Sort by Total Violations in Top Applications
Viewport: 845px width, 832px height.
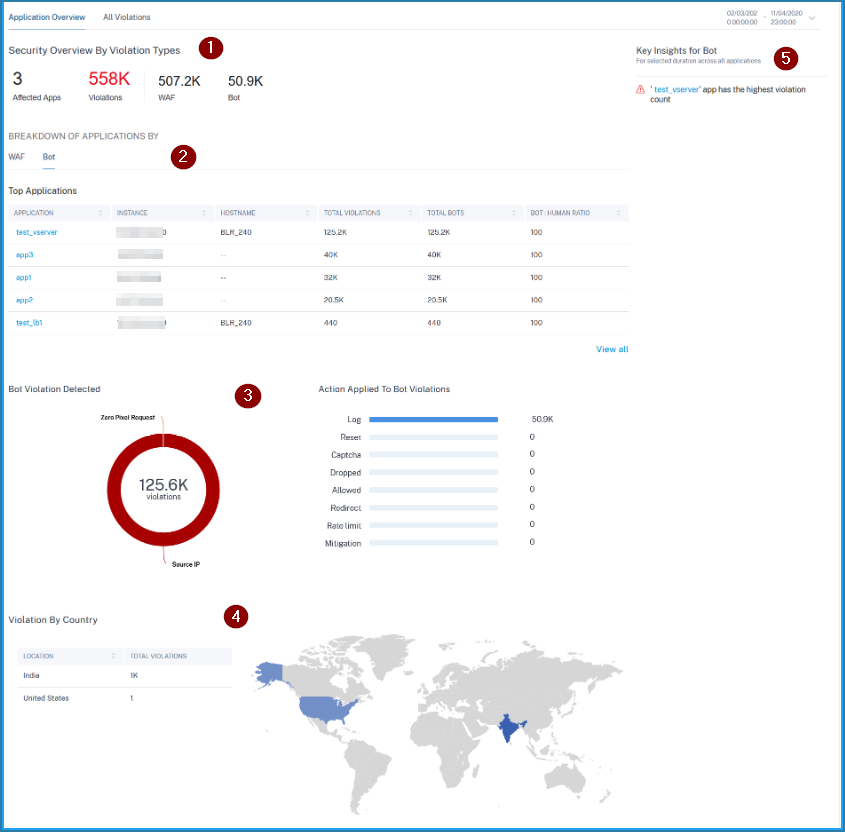pos(369,213)
